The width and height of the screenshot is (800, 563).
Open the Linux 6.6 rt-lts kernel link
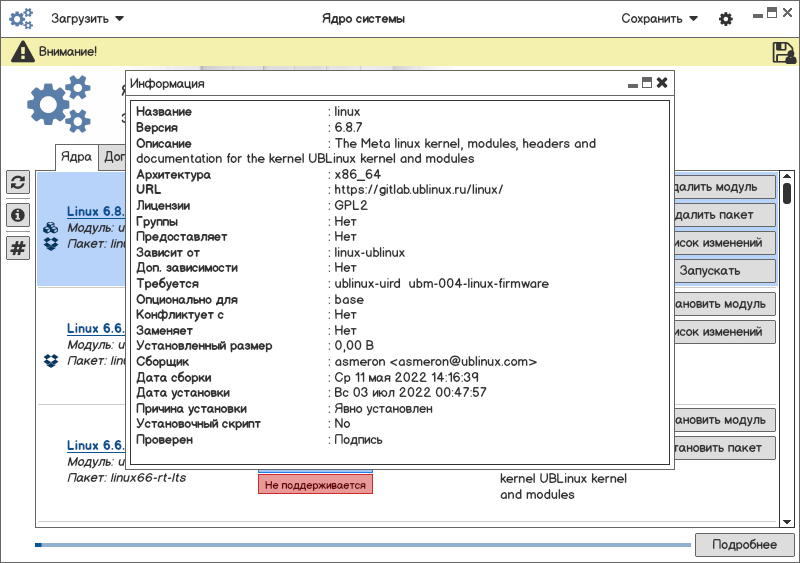[x=96, y=445]
